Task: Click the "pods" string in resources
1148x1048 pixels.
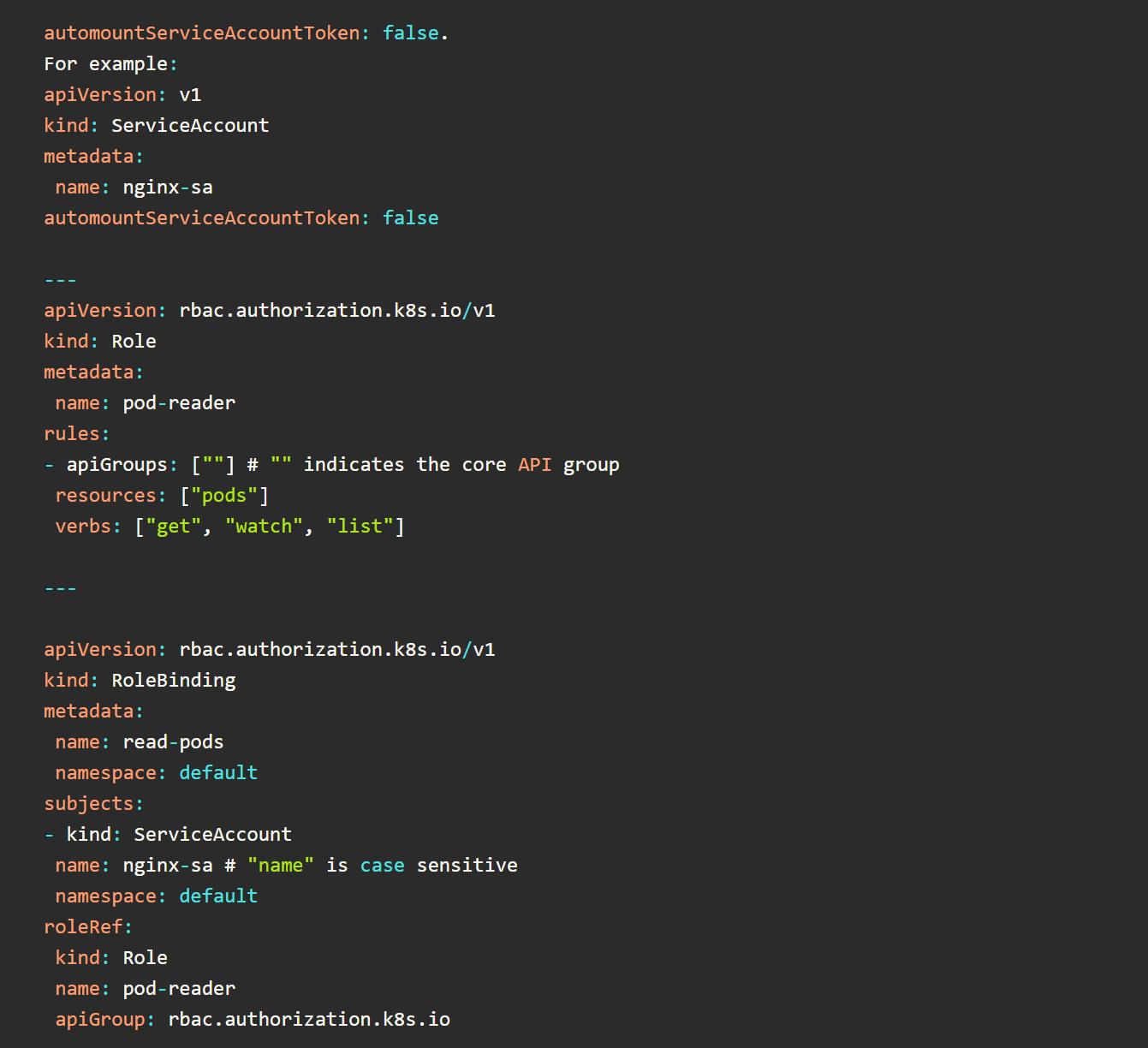Action: point(224,496)
